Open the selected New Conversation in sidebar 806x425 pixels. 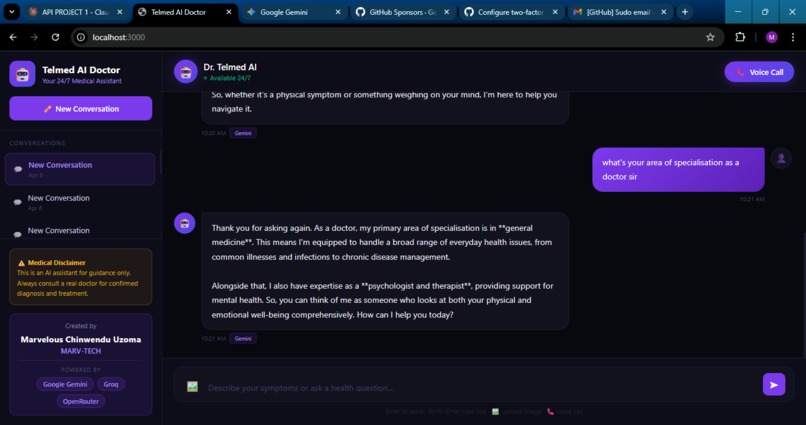point(80,169)
